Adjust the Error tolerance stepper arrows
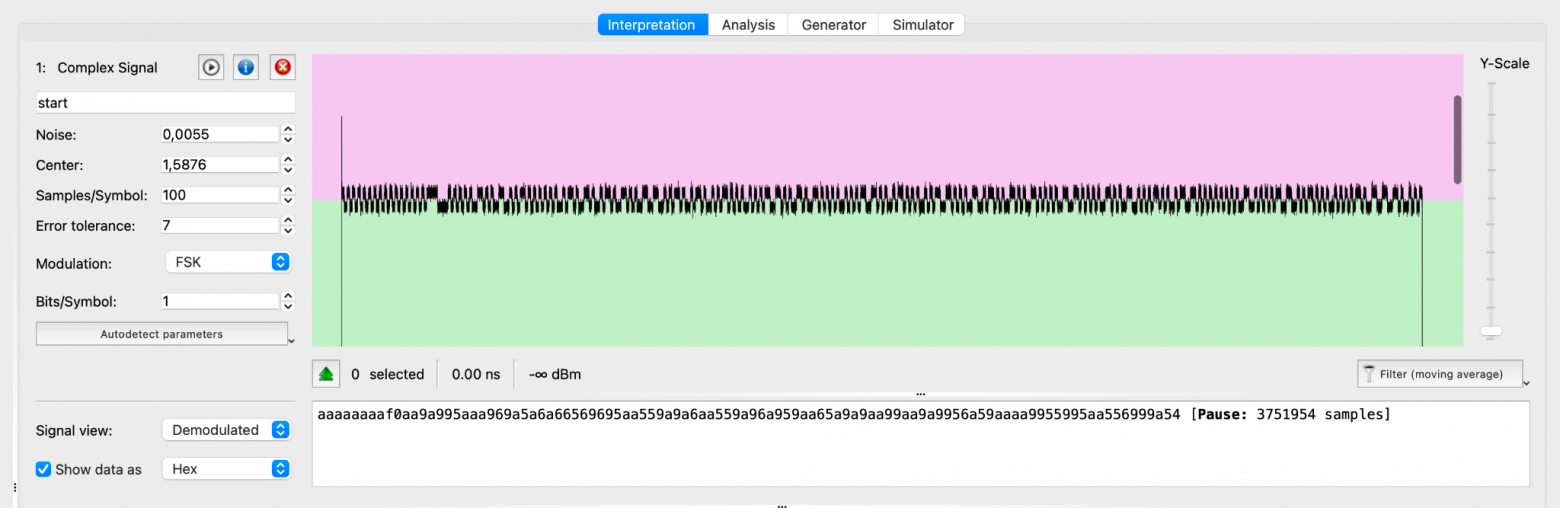 [288, 226]
